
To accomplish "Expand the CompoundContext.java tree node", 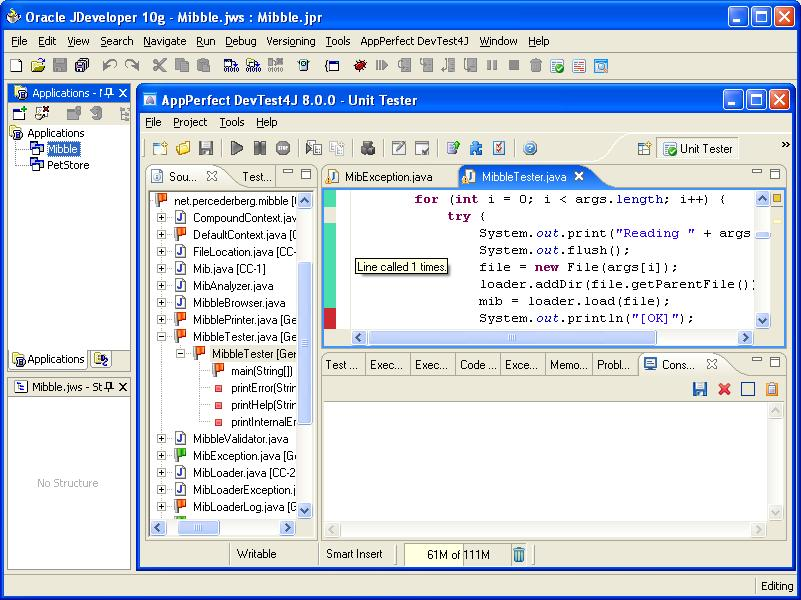I will [161, 218].
